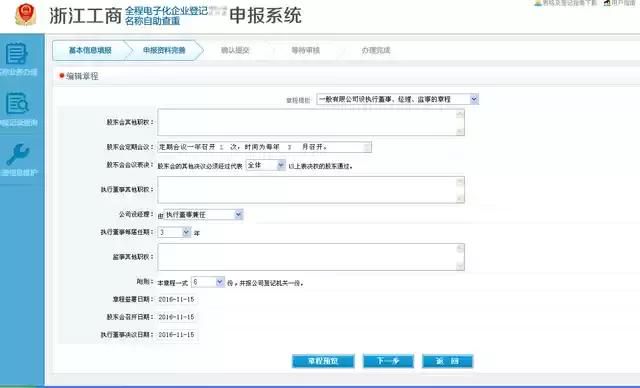Click the 返回 back button
Image resolution: width=640 pixels, height=388 pixels.
point(448,361)
